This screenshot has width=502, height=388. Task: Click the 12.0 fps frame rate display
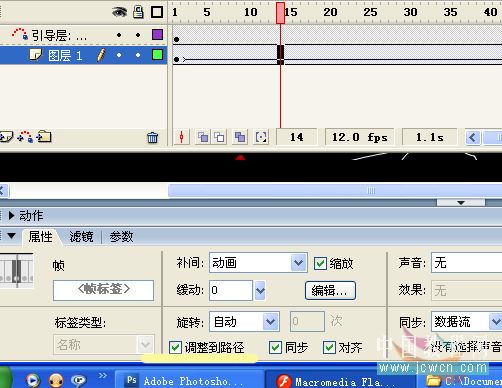coord(359,137)
